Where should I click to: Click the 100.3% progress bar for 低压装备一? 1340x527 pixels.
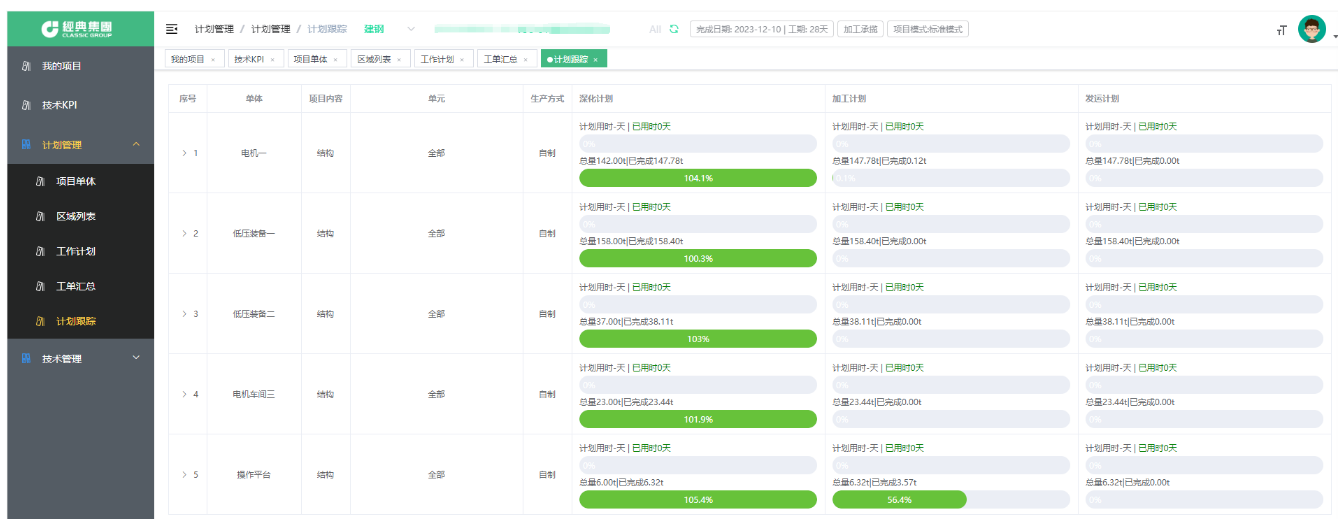[x=698, y=258]
